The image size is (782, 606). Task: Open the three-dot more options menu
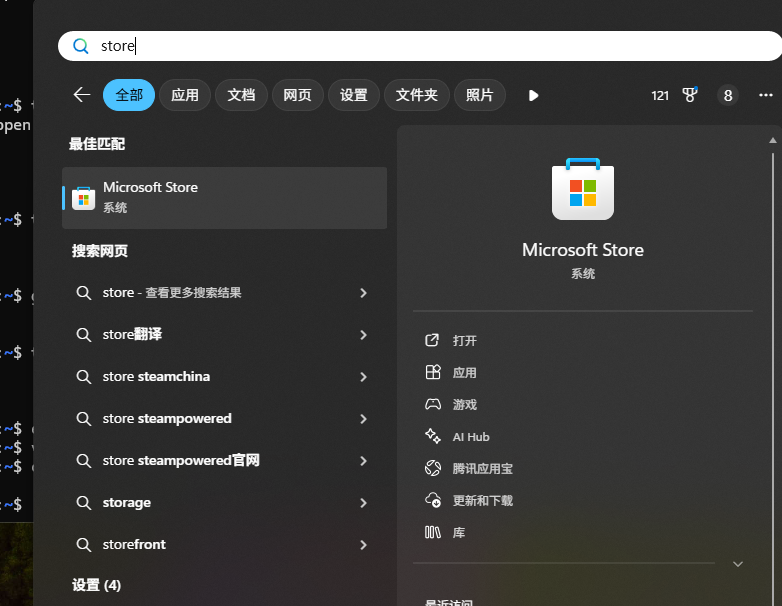click(766, 95)
